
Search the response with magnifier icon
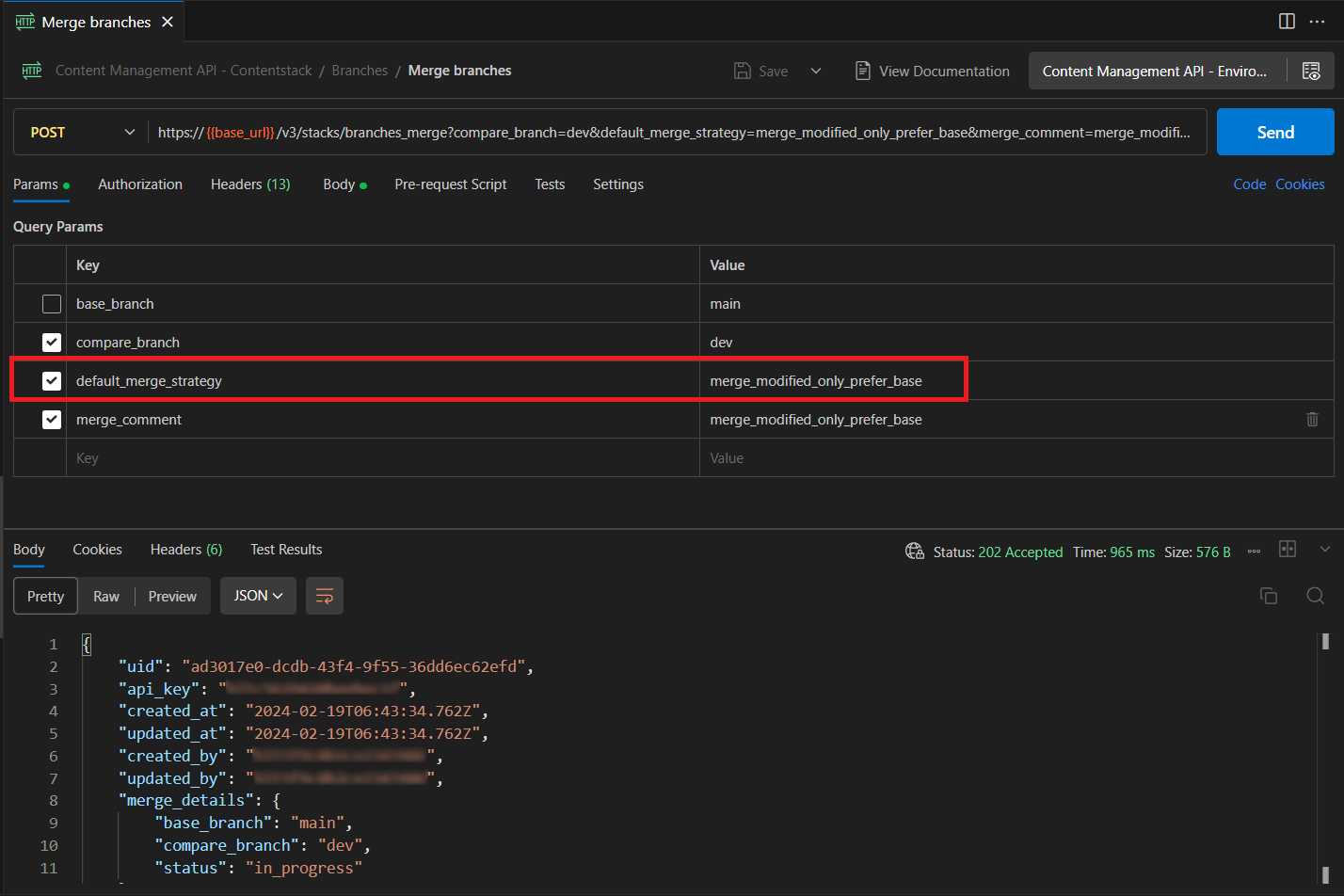[x=1316, y=596]
